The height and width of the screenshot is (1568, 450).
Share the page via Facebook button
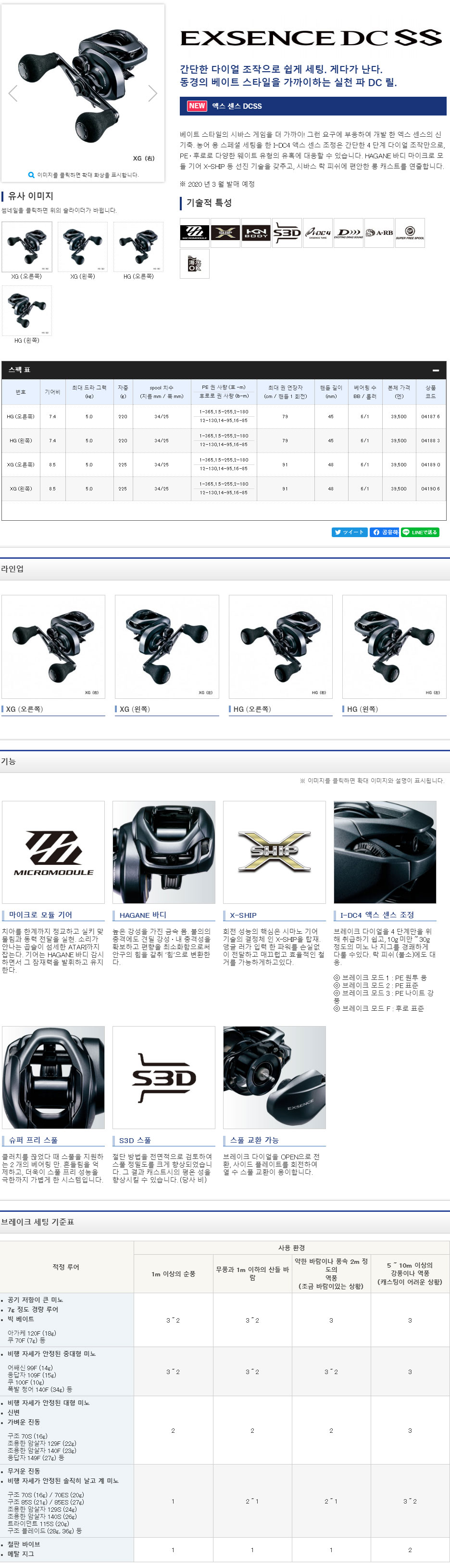(x=384, y=532)
